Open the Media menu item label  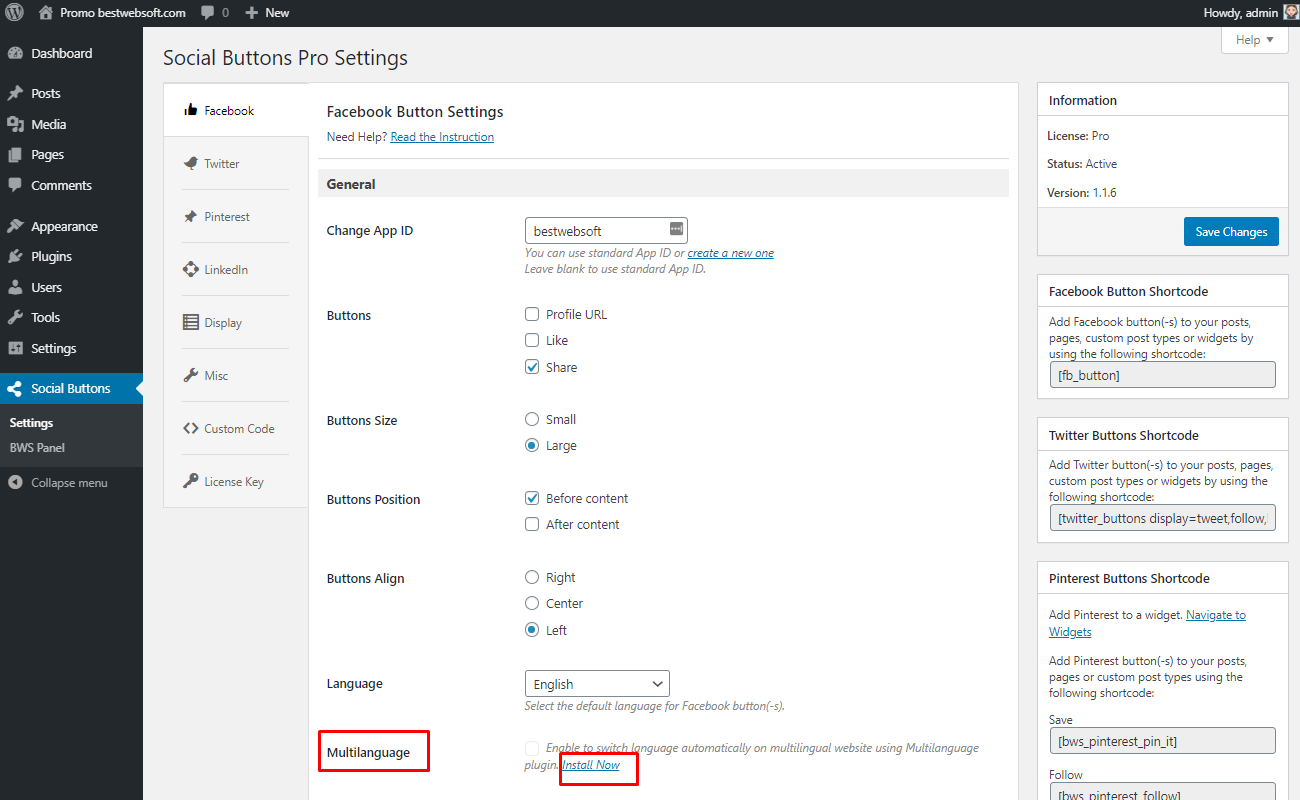[x=49, y=124]
